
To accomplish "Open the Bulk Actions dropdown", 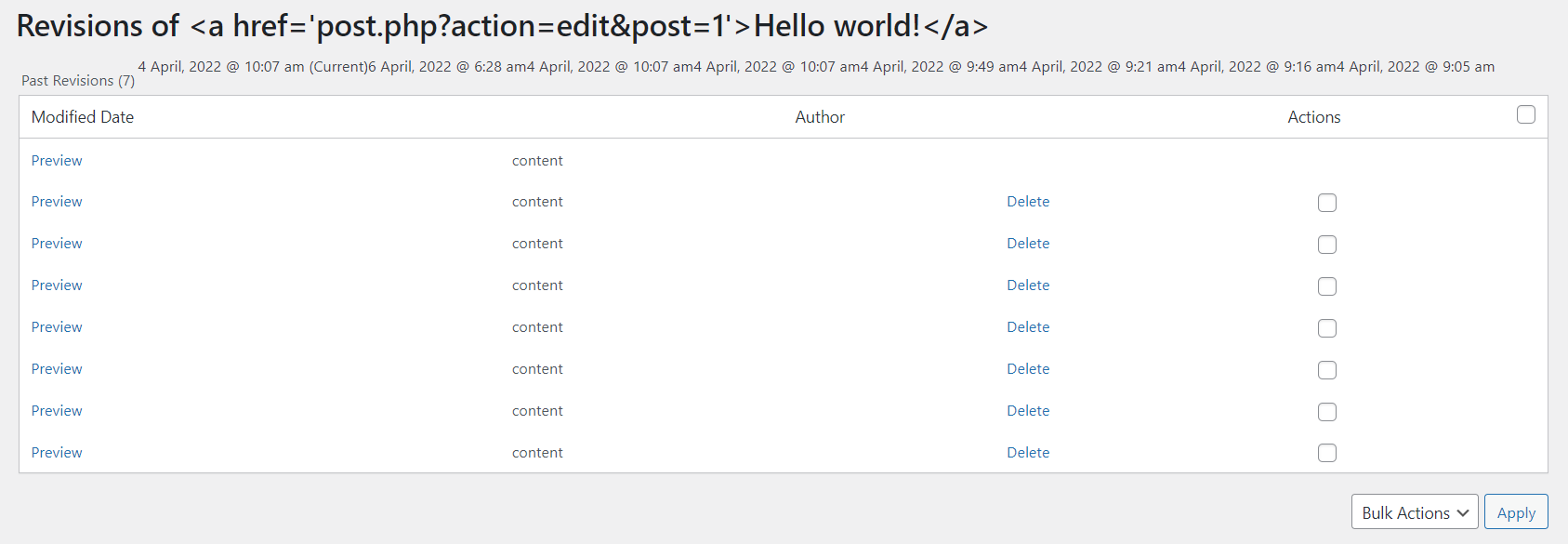I will [1414, 512].
